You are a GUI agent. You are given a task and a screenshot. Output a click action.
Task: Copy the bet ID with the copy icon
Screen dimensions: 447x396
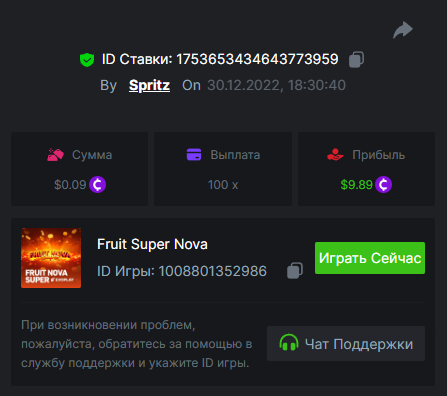click(356, 60)
